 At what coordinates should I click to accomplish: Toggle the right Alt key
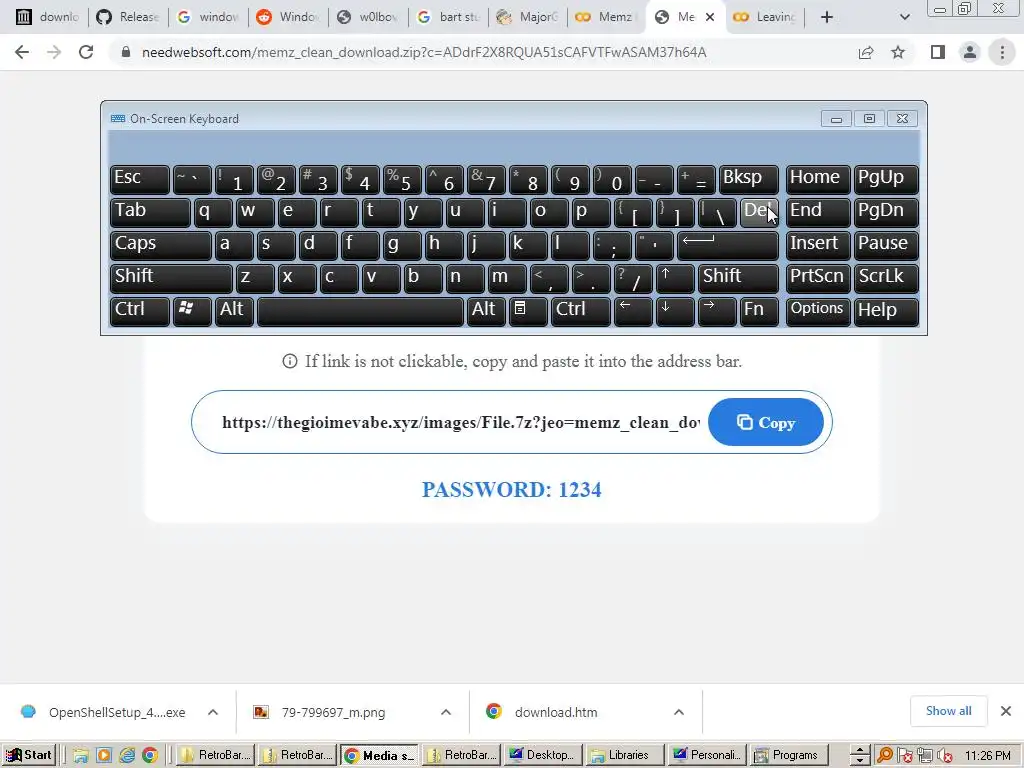tap(485, 311)
